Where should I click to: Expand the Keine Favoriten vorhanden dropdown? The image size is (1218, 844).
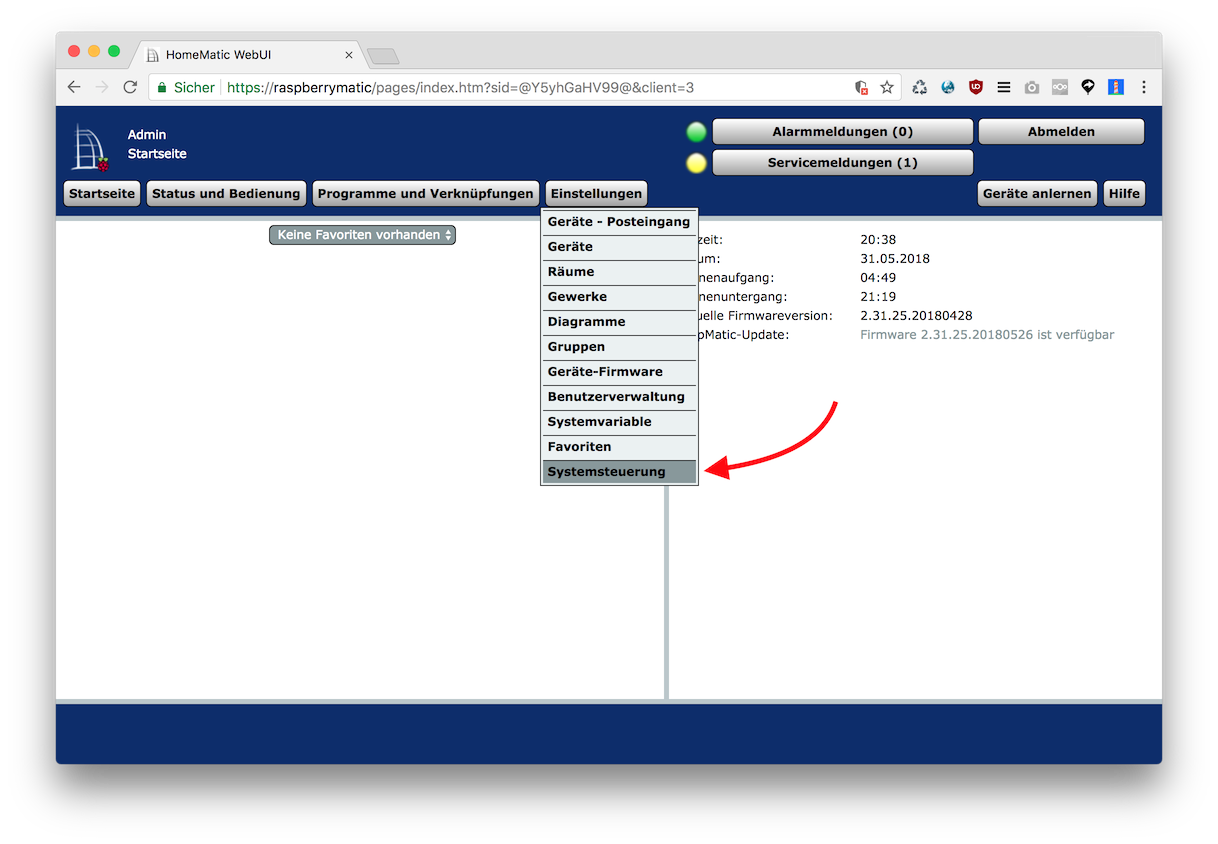click(362, 235)
